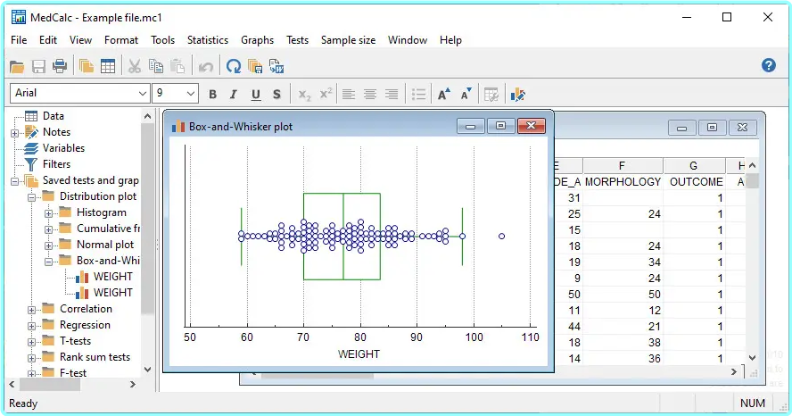792x416 pixels.
Task: Click the Open file folder icon
Action: pos(17,66)
